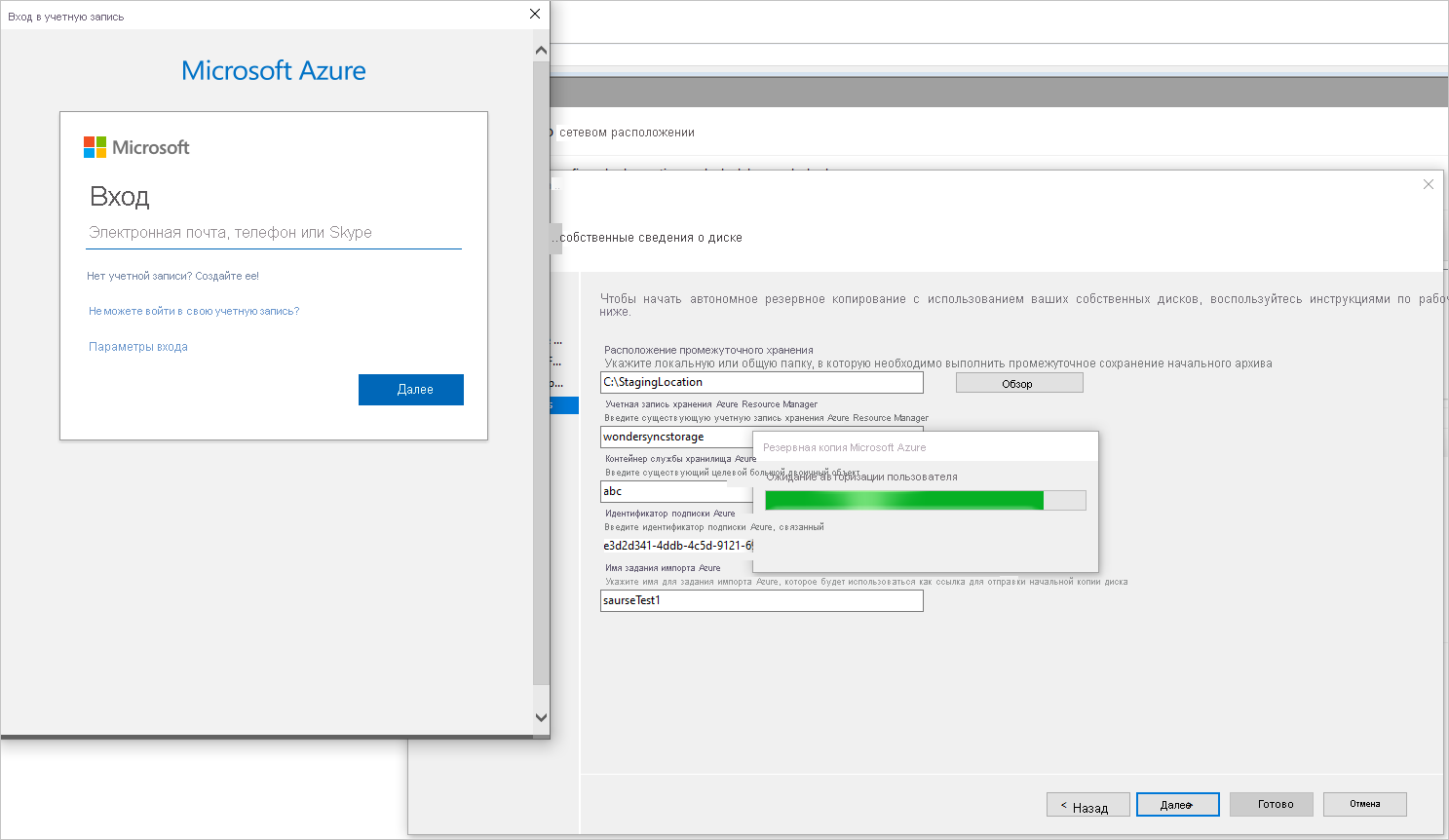Click the Далее button at the wizard bottom

coord(1177,804)
